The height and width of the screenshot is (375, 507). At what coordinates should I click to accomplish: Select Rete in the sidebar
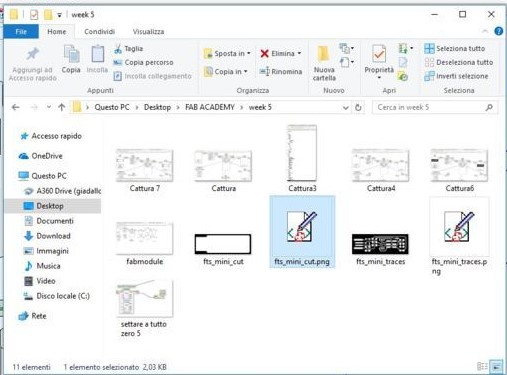pos(32,316)
